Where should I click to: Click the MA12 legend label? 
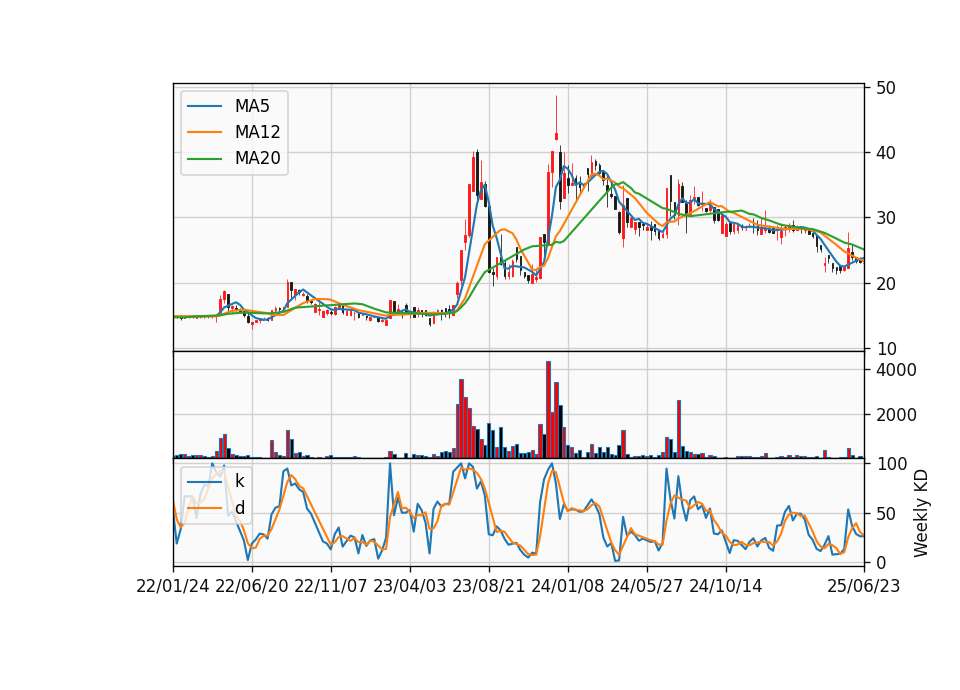pyautogui.click(x=257, y=132)
